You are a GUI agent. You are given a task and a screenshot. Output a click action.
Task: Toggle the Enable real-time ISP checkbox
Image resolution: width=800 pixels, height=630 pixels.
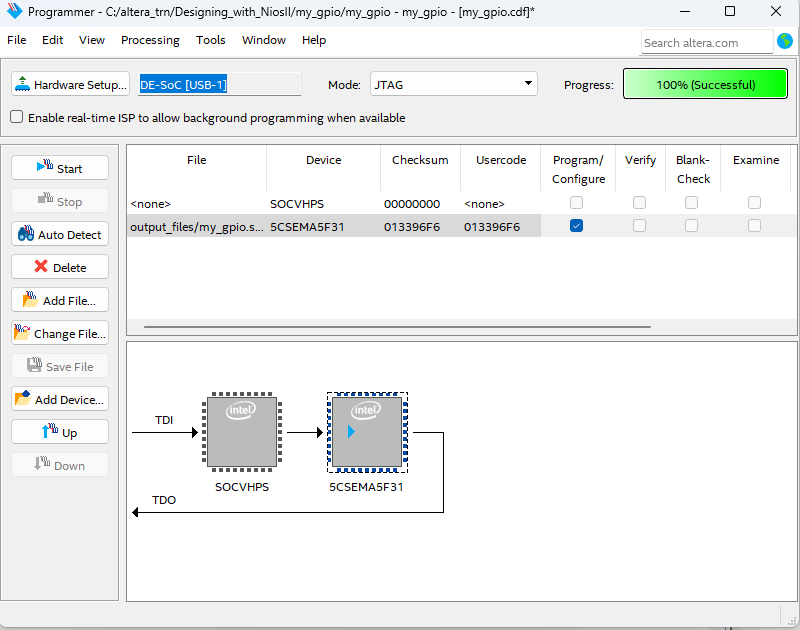16,117
